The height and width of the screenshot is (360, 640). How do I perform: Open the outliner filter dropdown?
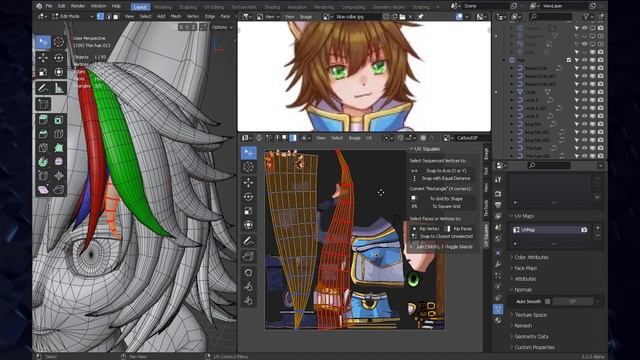(x=588, y=16)
